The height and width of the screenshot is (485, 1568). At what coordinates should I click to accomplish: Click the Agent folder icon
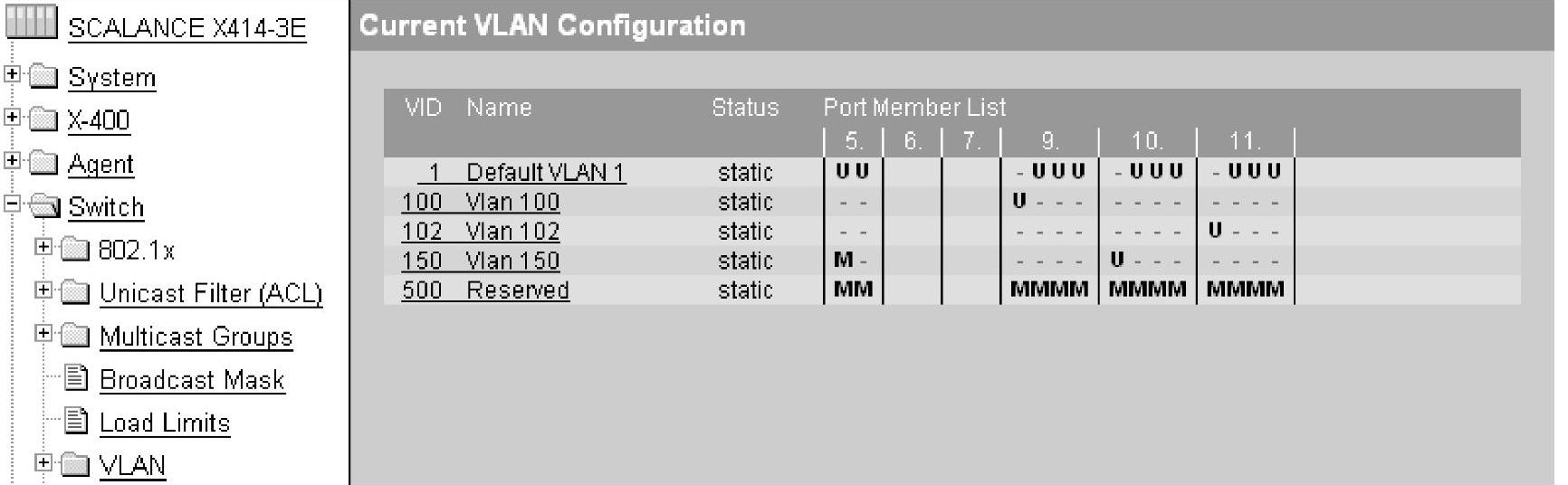[44, 163]
